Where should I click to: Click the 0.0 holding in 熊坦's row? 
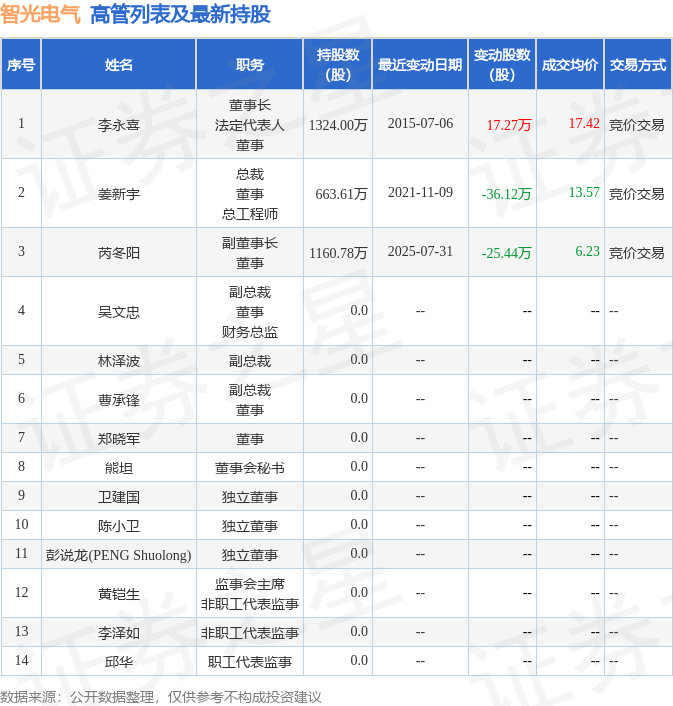359,466
